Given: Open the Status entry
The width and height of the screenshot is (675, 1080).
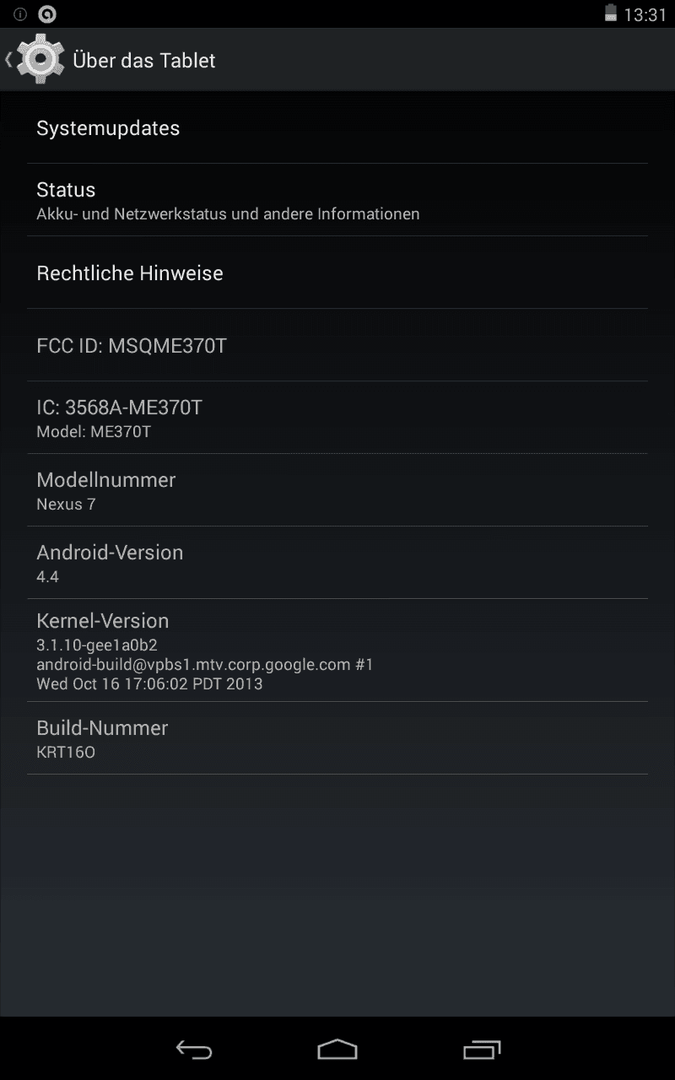Looking at the screenshot, I should (338, 200).
